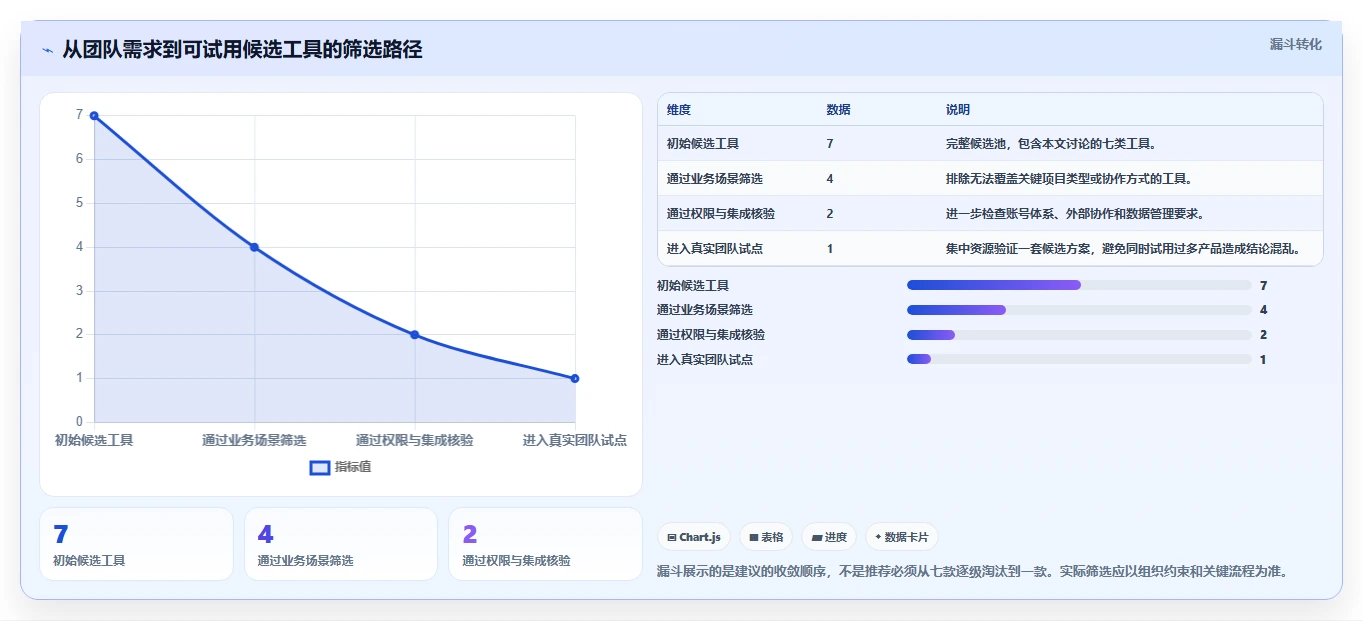This screenshot has height=621, width=1363.
Task: Click the 表格 tag chip
Action: click(765, 537)
